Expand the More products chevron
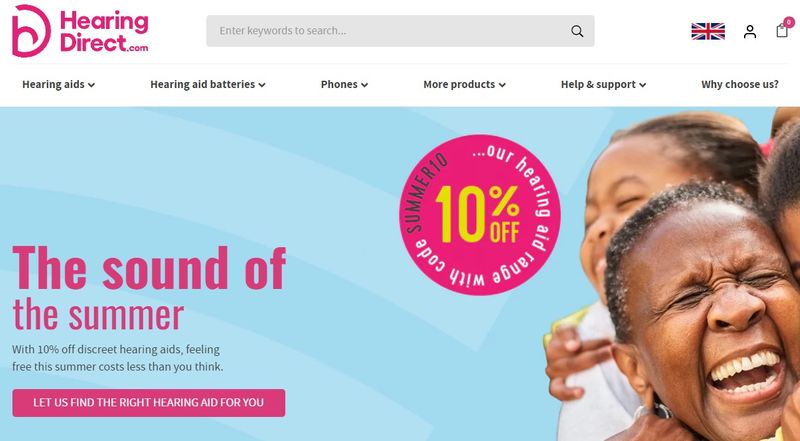 (502, 85)
